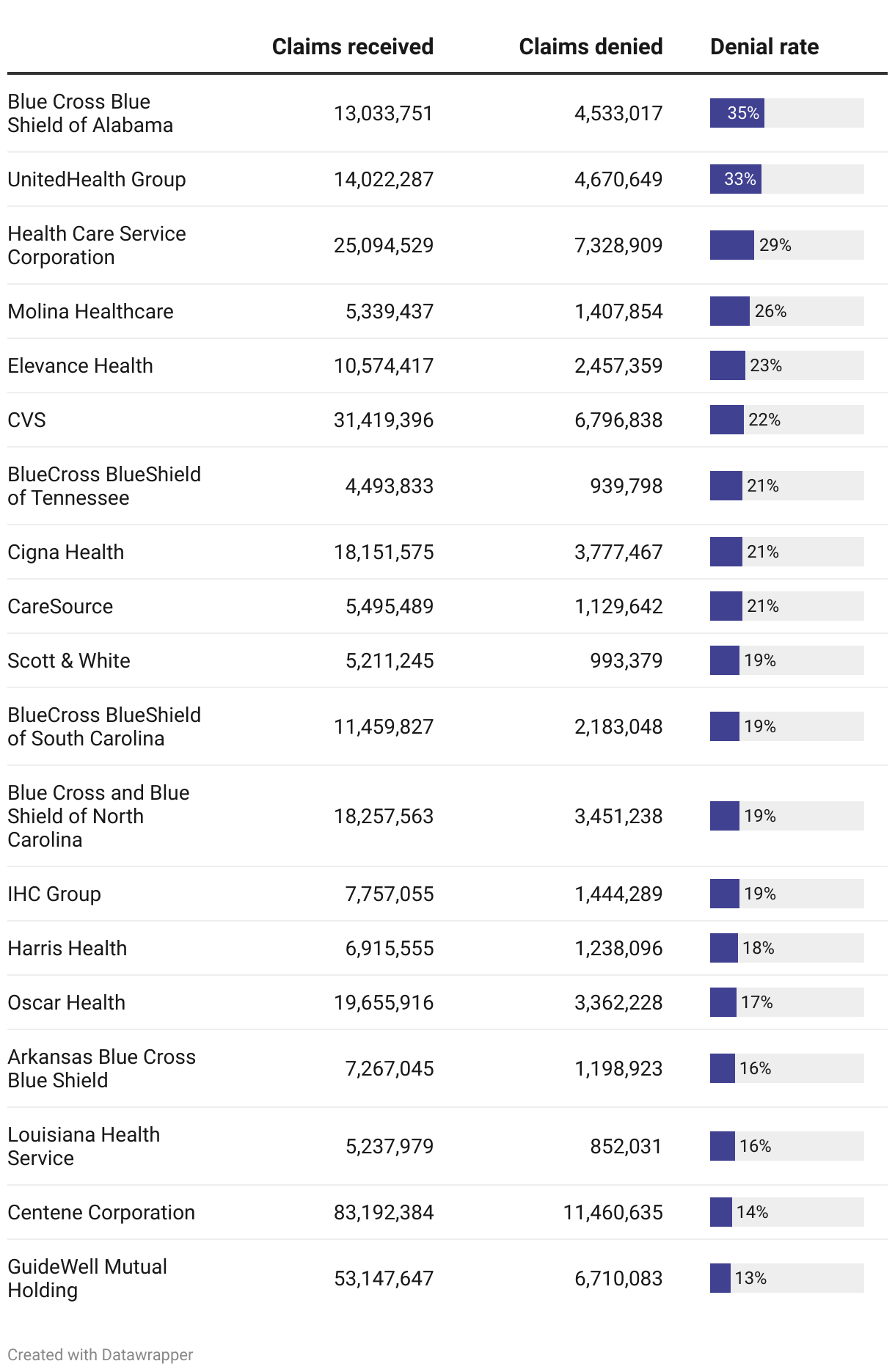895x1372 pixels.
Task: Select claims received value 19,655,916
Action: (x=384, y=1002)
